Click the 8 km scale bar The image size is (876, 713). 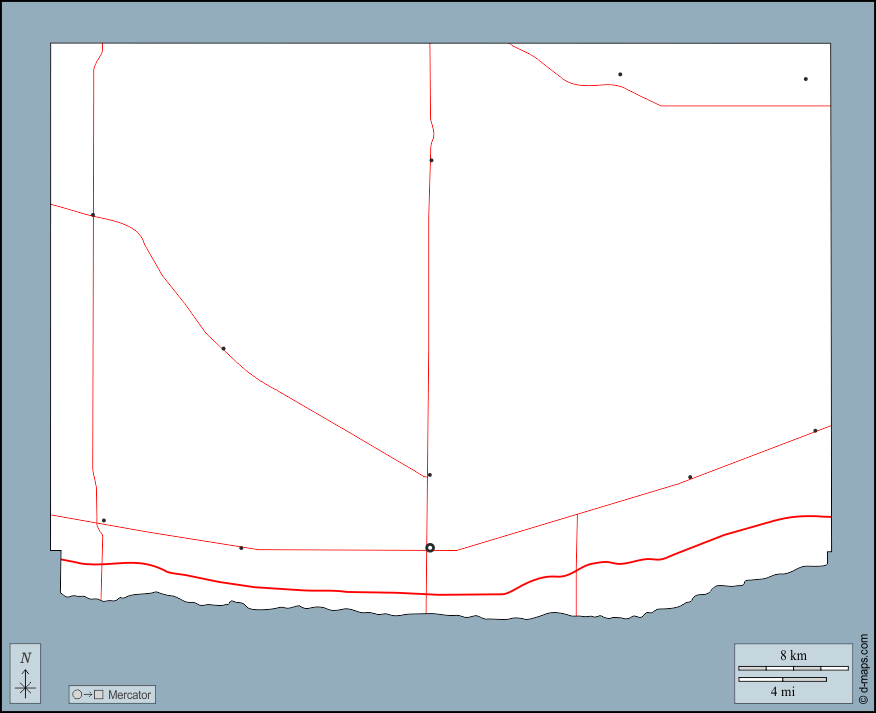(792, 667)
